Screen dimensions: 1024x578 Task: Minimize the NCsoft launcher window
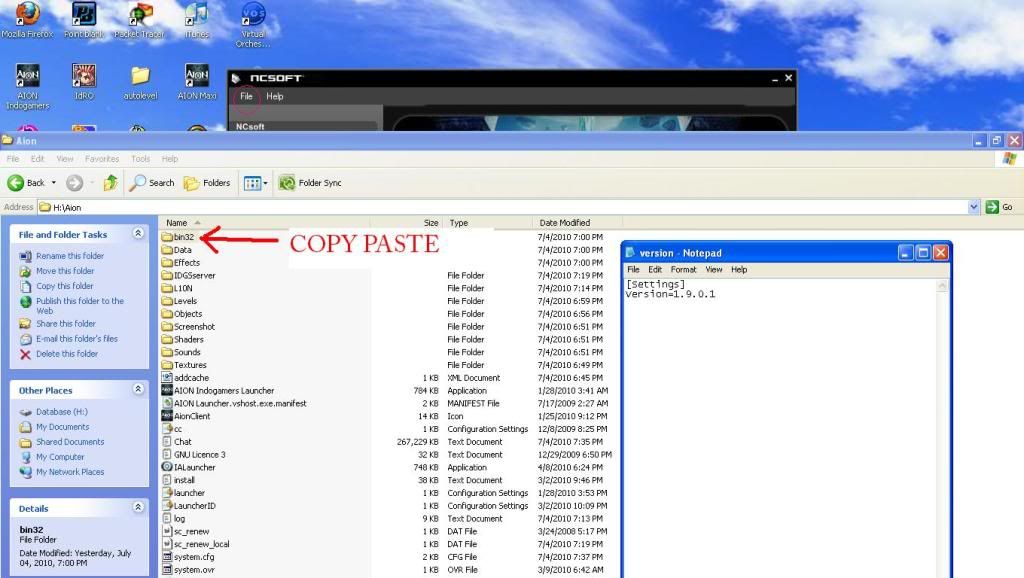[775, 78]
